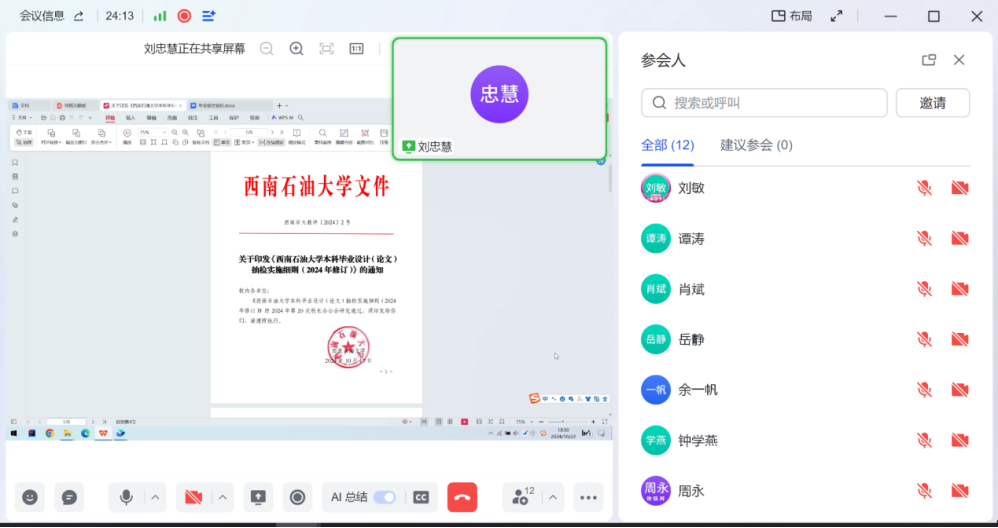Click 谭涛's camera off icon
This screenshot has height=528, width=998.
(960, 239)
